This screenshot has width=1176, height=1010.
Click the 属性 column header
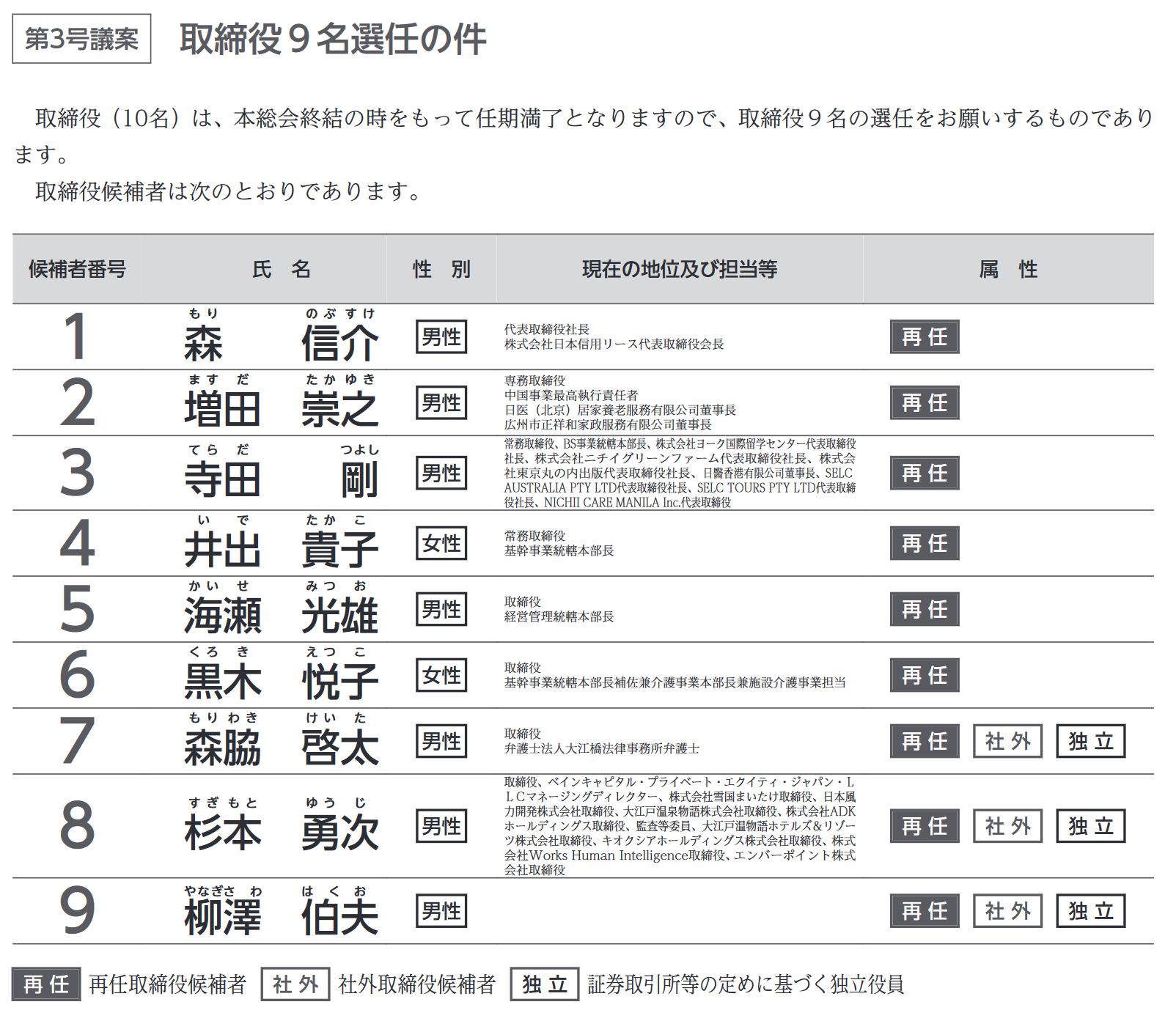pyautogui.click(x=1008, y=269)
